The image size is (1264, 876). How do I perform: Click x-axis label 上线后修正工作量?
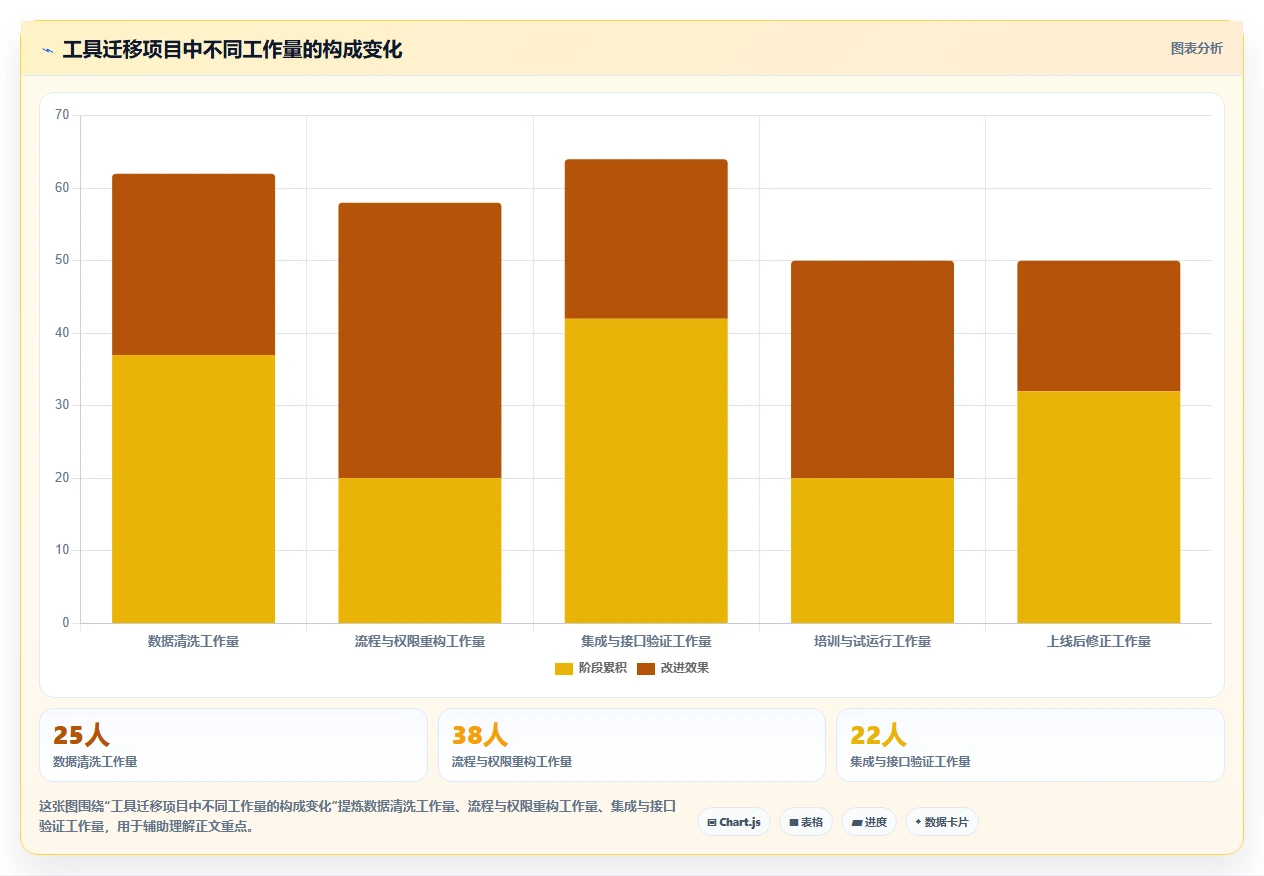pos(1099,641)
